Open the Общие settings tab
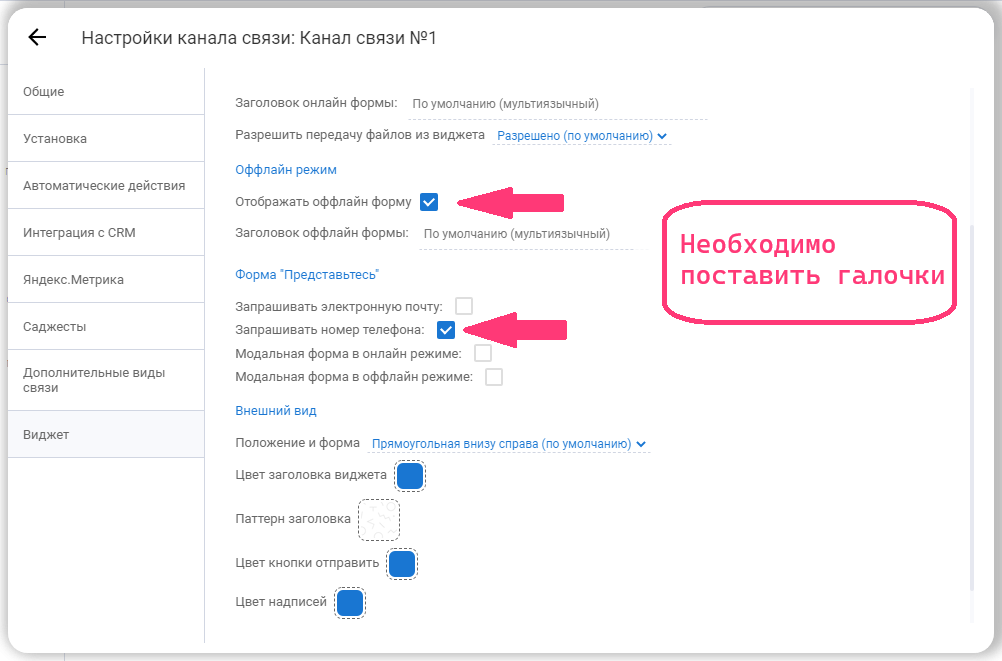 click(44, 92)
